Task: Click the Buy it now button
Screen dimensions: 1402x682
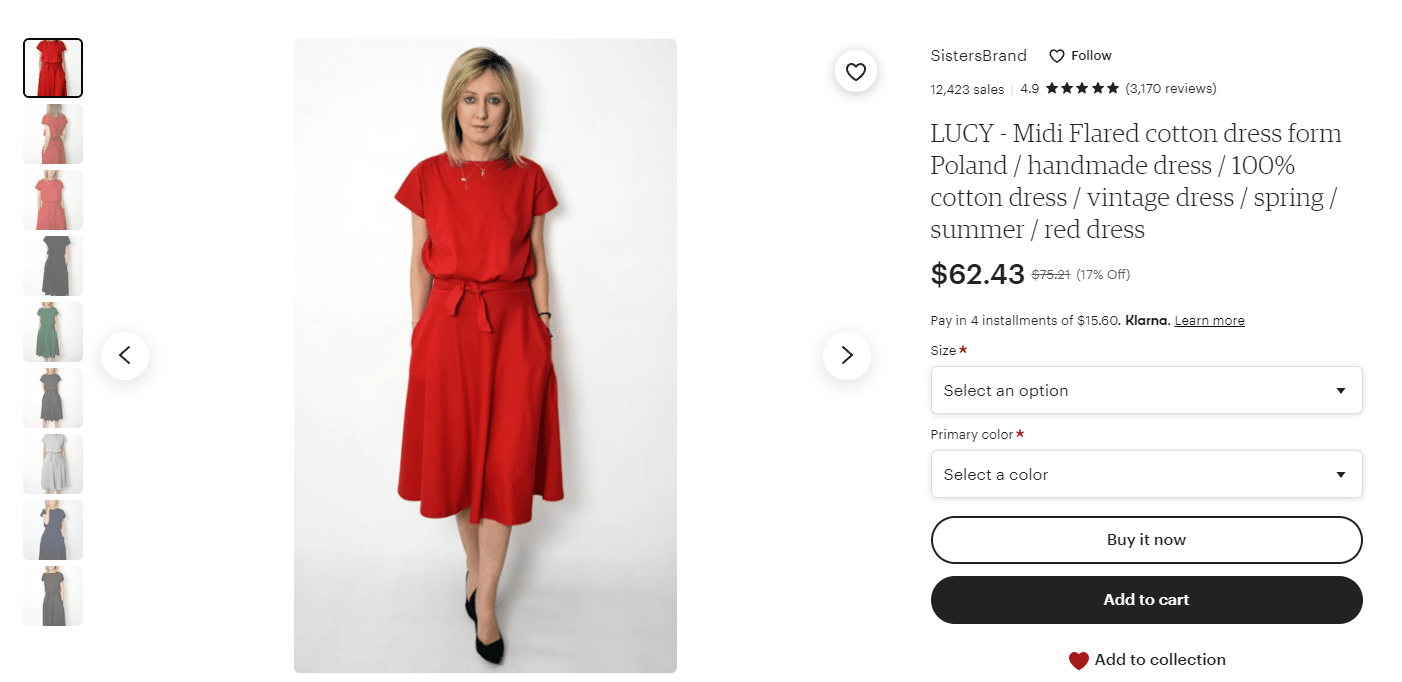Action: (1146, 540)
